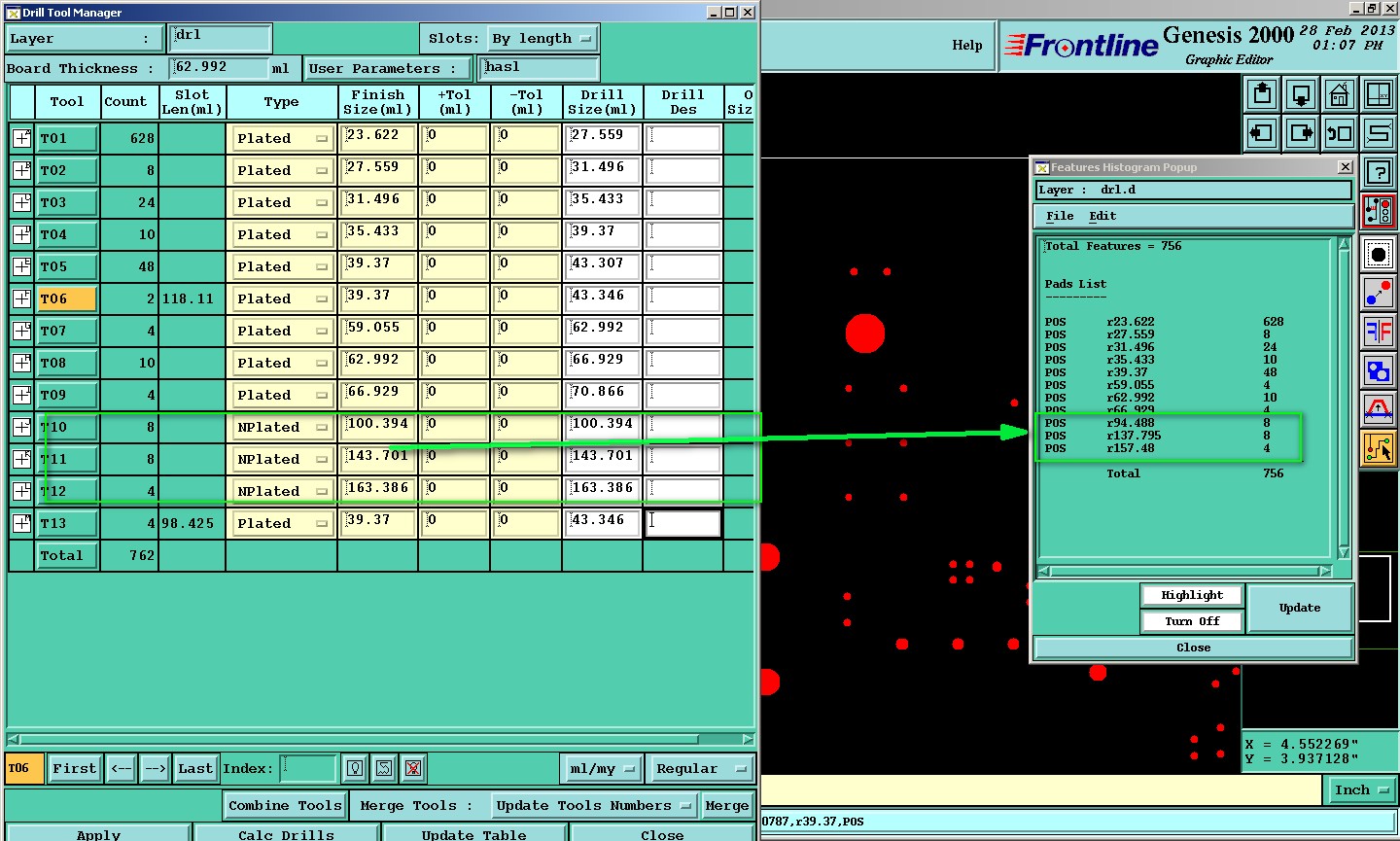Click horizontal scrollbar in Features Histogram list

(x=1185, y=572)
